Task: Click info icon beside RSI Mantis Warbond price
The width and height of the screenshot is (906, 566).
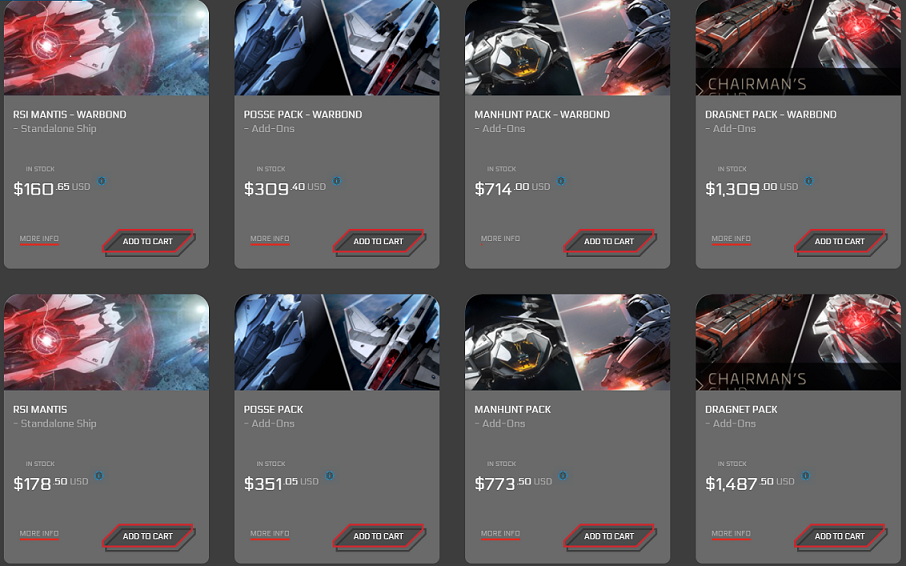Action: click(102, 181)
